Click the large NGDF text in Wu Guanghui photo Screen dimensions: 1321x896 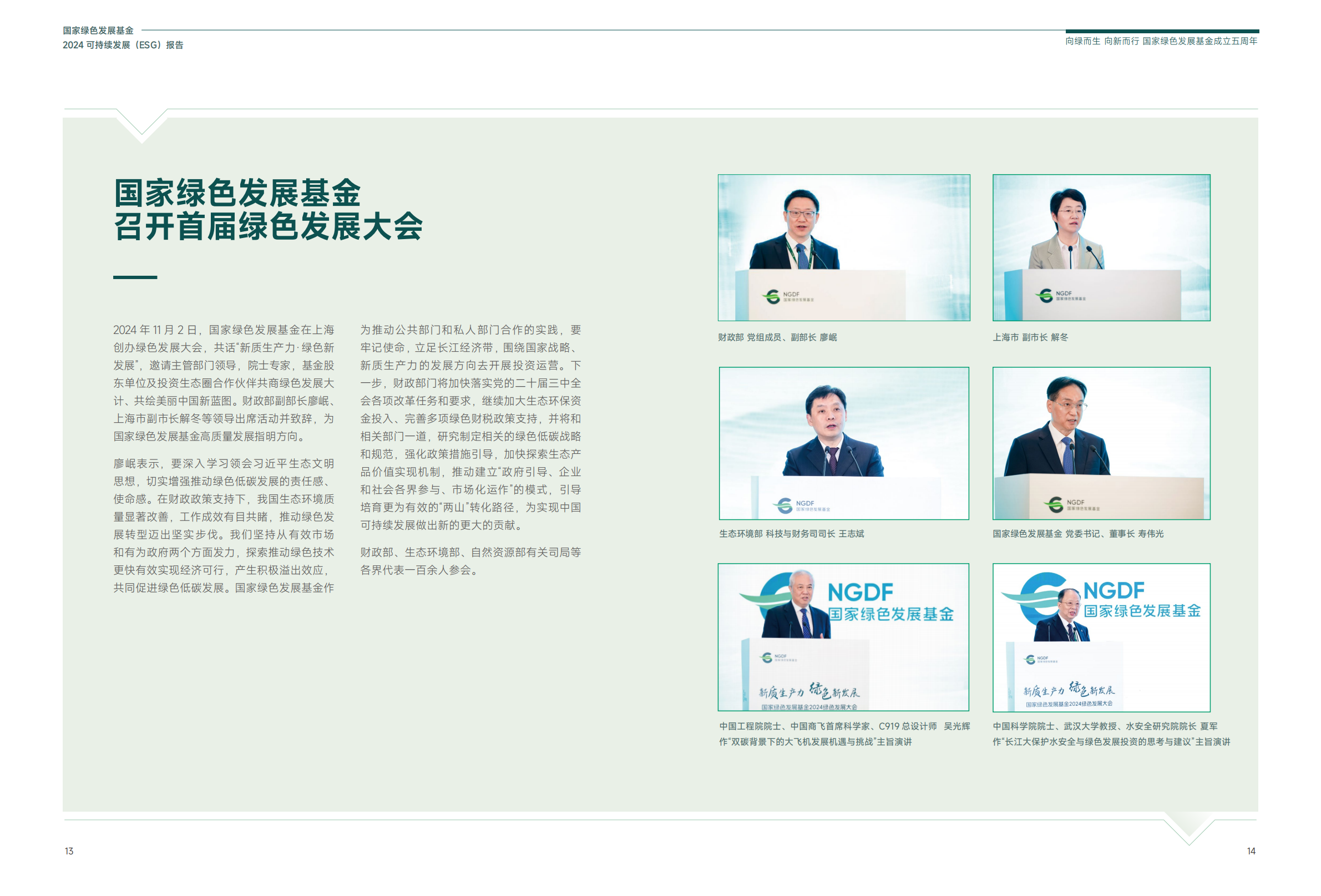tap(860, 593)
